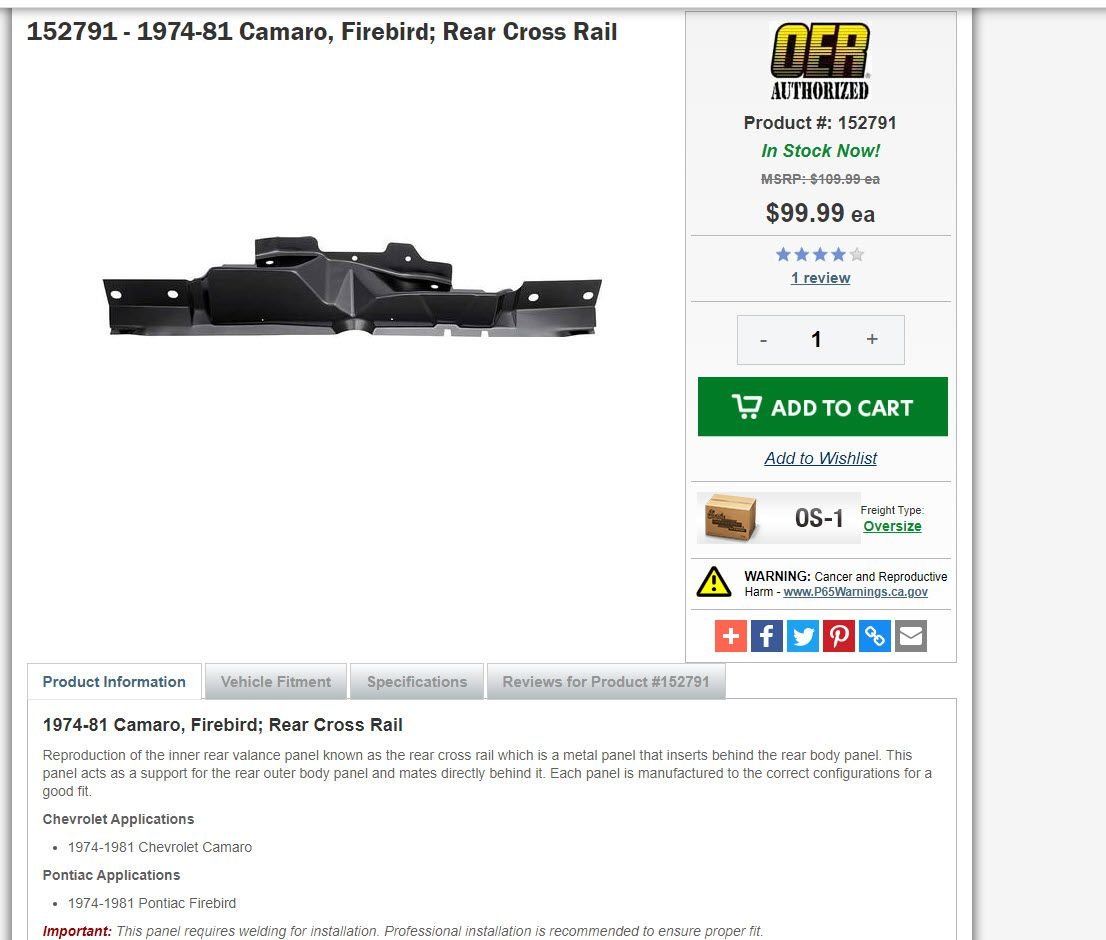This screenshot has height=940, width=1106.
Task: Click the red plus share icon
Action: click(x=730, y=636)
